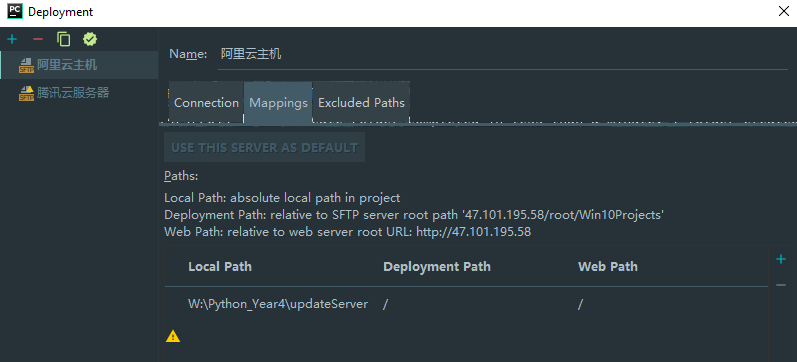Image resolution: width=797 pixels, height=362 pixels.
Task: Click the yellow warning triangle icon
Action: coord(173,336)
